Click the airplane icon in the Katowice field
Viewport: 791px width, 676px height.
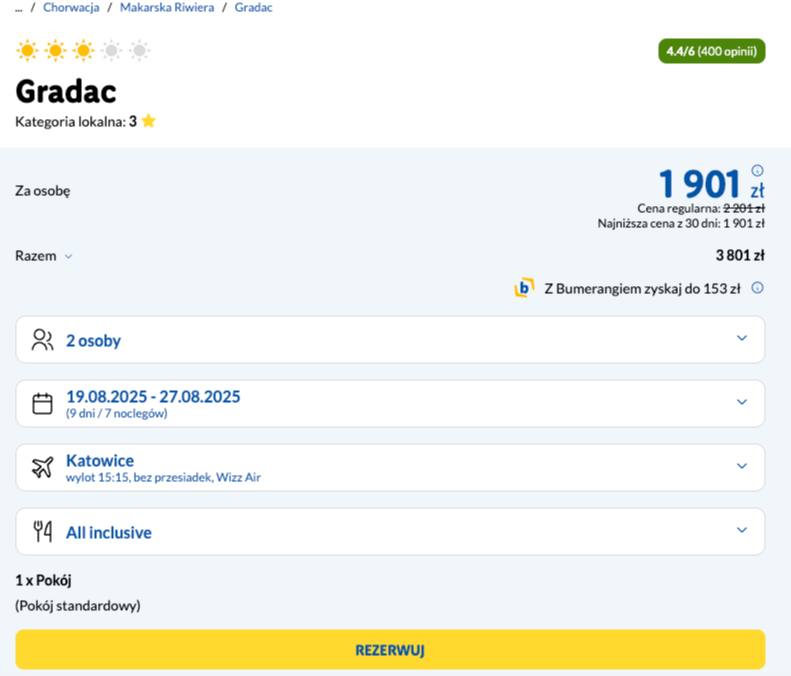(x=42, y=467)
